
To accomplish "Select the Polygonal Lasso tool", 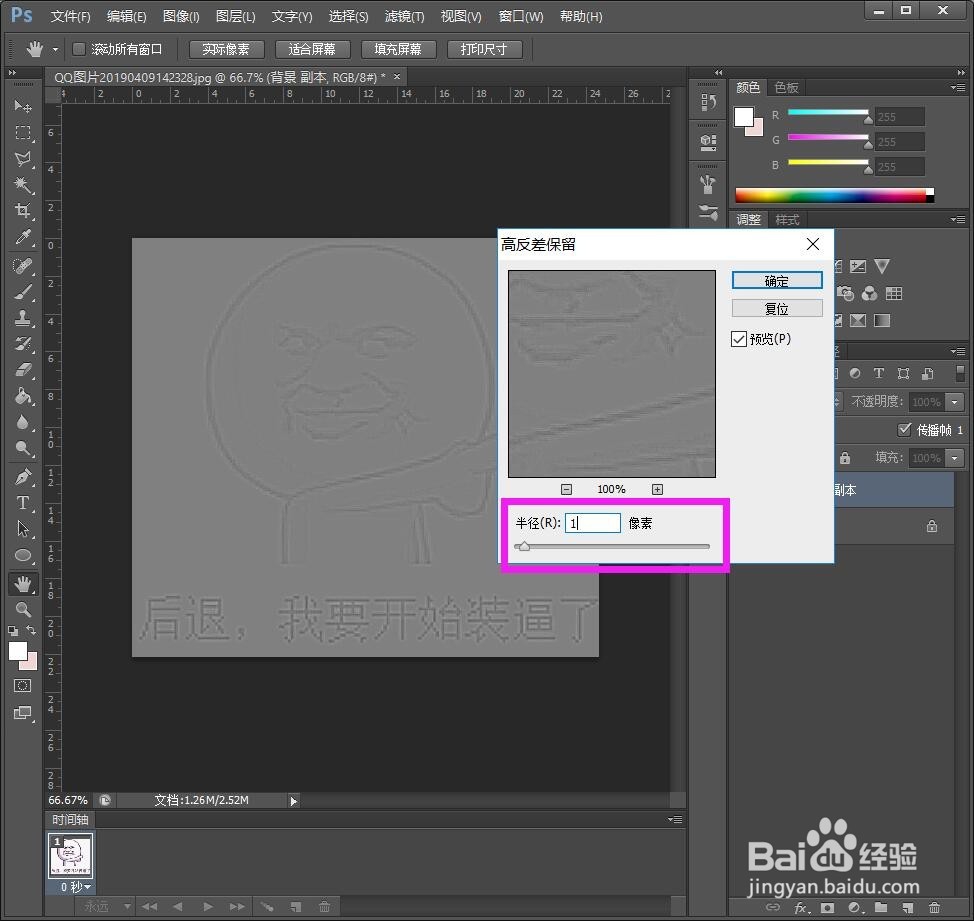I will pyautogui.click(x=23, y=159).
